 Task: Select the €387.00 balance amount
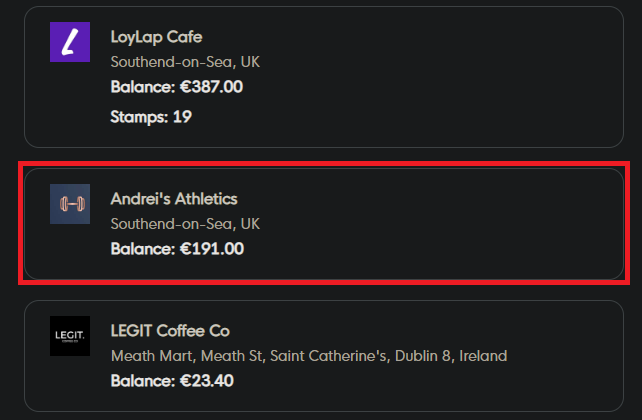(211, 87)
